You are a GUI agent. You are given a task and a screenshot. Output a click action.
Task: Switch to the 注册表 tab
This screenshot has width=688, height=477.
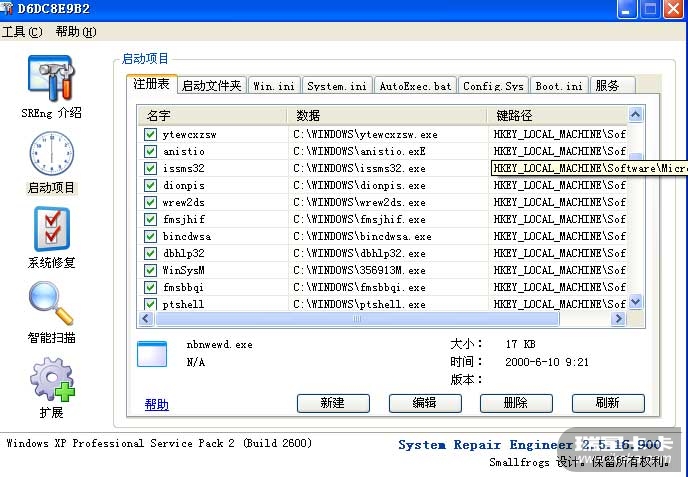pyautogui.click(x=152, y=83)
